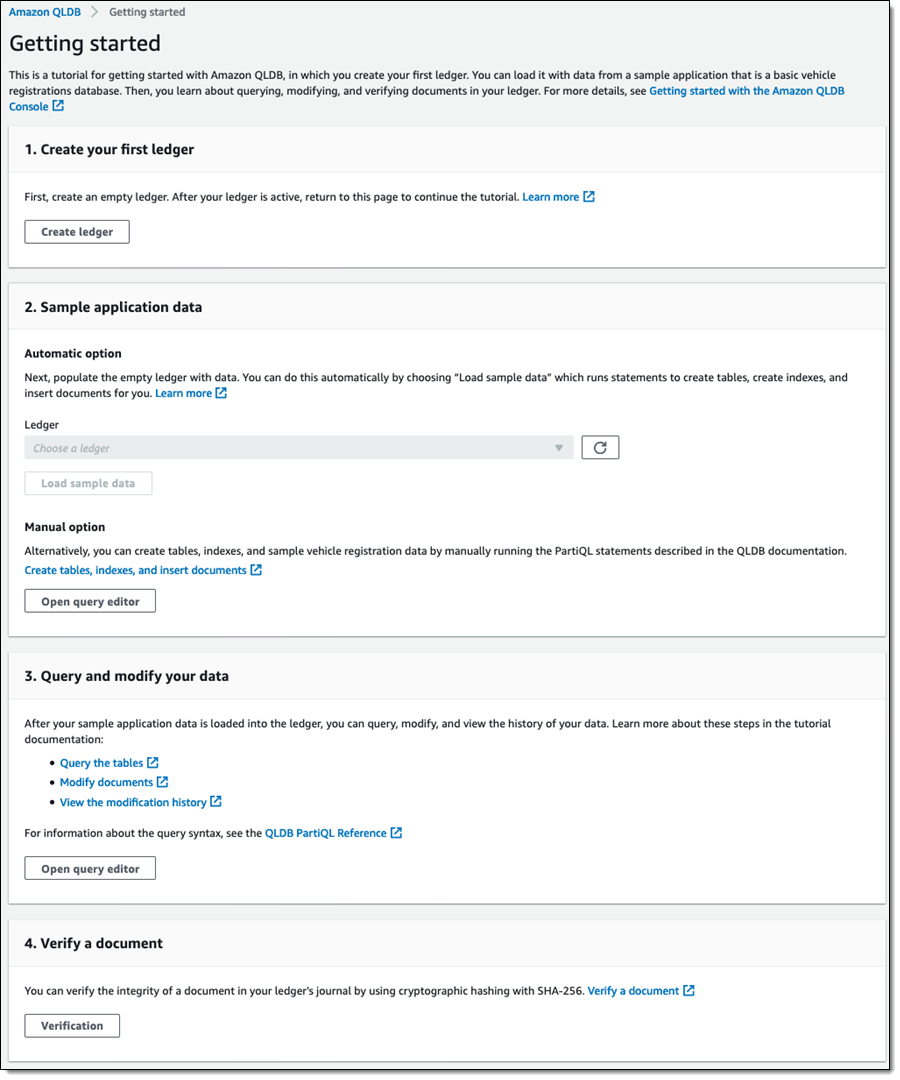Click external link icon after Create tables, indexes link
This screenshot has height=1080, width=900.
tap(256, 570)
